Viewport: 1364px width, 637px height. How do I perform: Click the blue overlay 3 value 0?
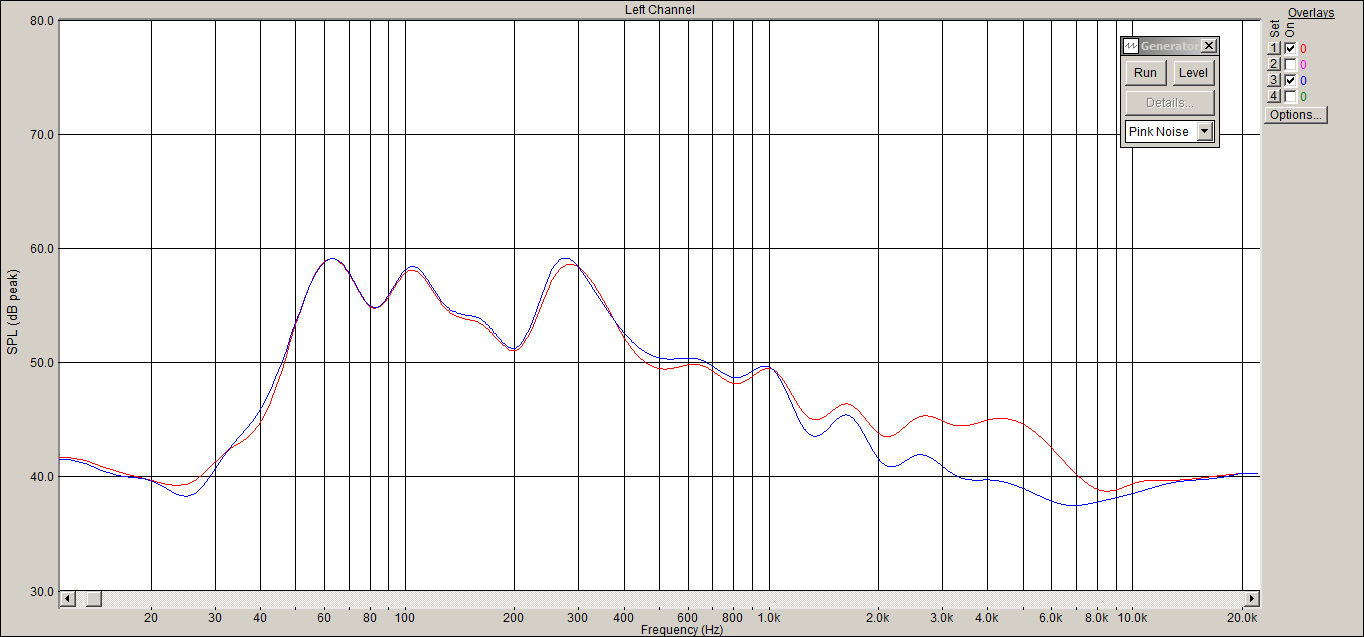coord(1303,81)
